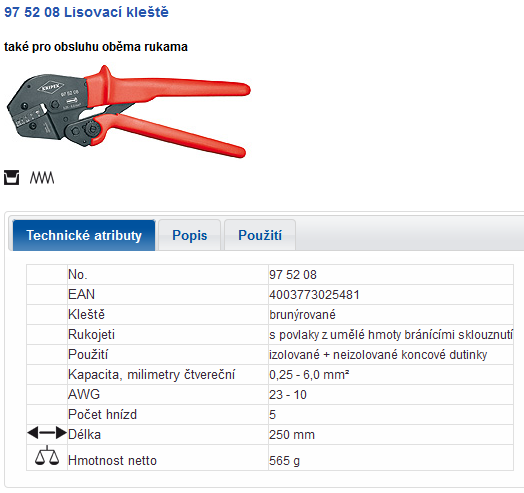524x493 pixels.
Task: Click the Počet hnízd row label
Action: click(102, 415)
